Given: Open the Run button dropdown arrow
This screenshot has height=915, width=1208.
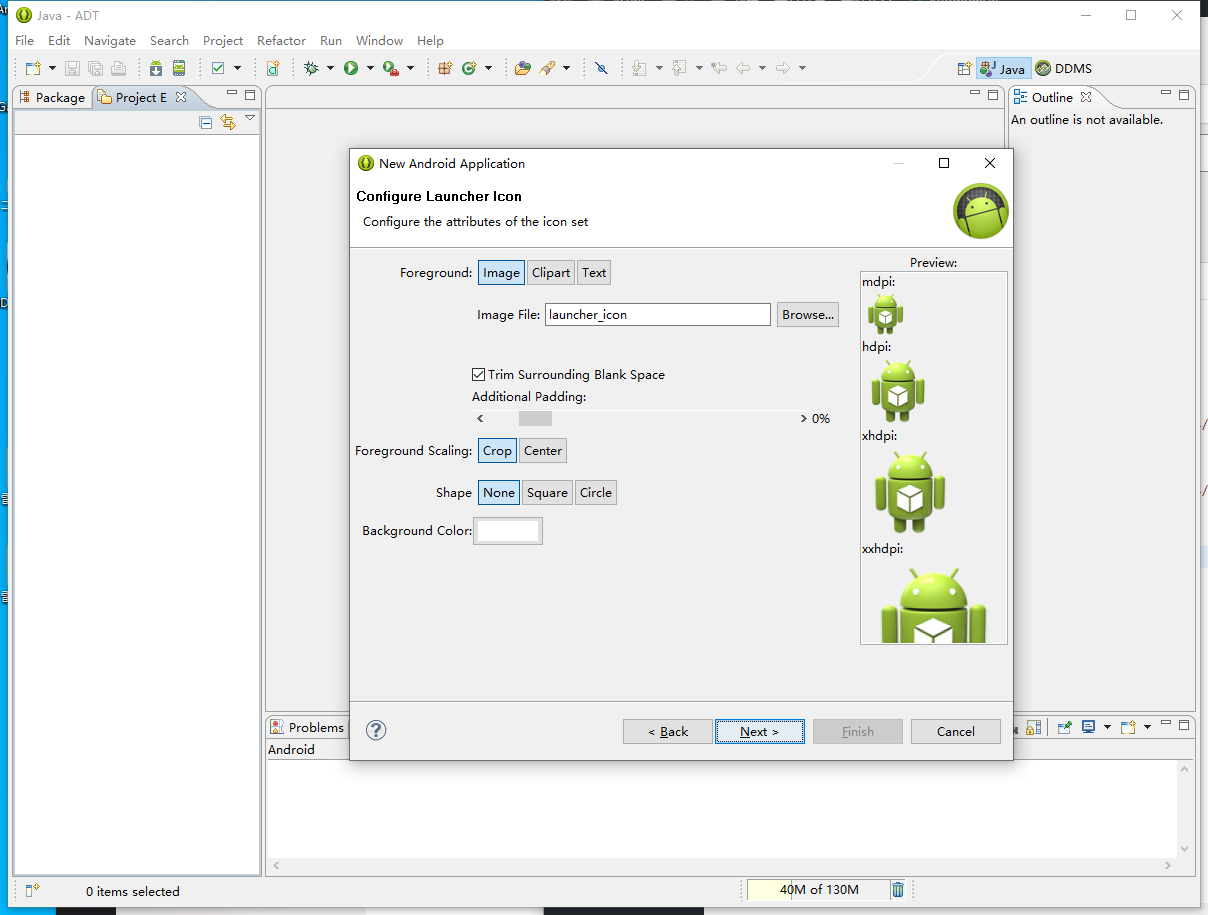Looking at the screenshot, I should 370,68.
